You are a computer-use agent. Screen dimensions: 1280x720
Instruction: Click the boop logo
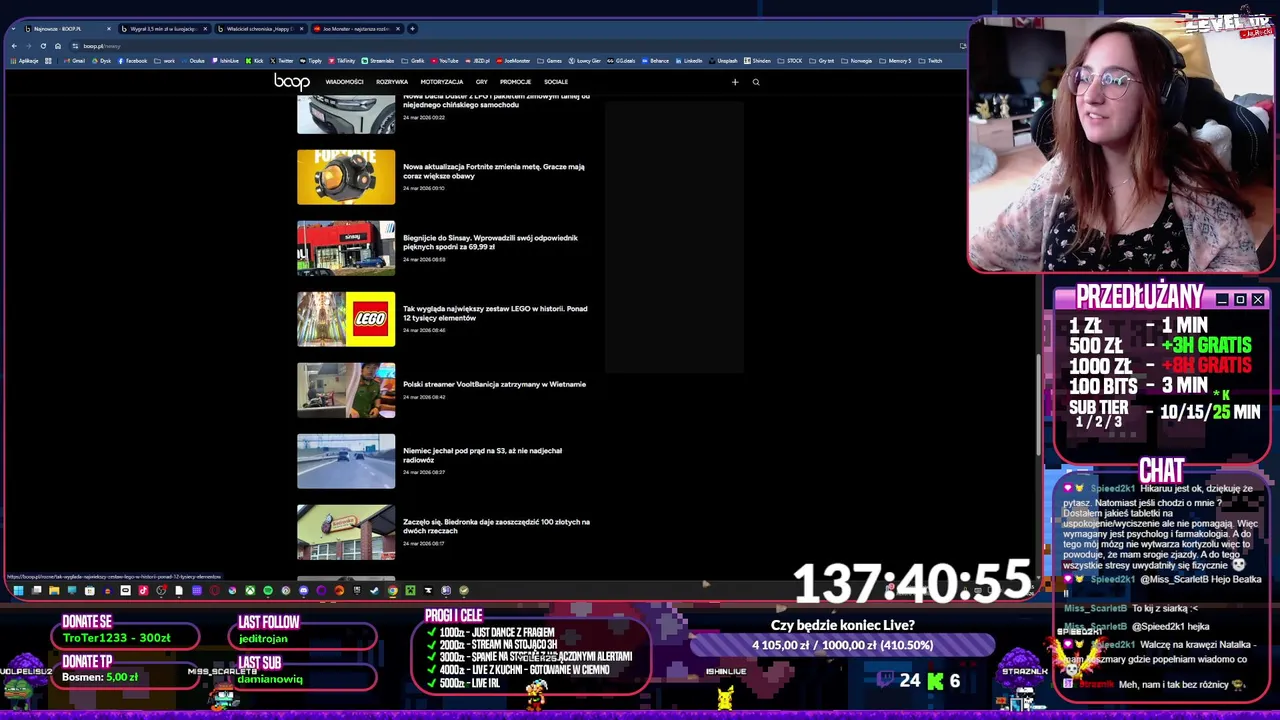click(x=291, y=81)
